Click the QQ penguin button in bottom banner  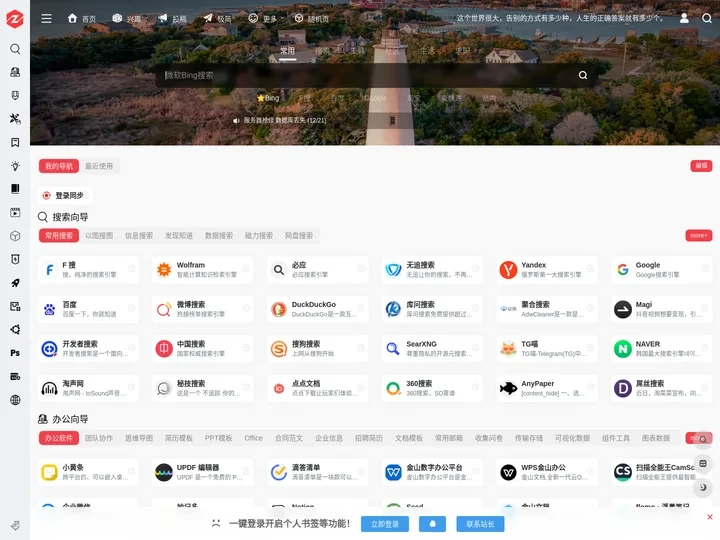(432, 524)
